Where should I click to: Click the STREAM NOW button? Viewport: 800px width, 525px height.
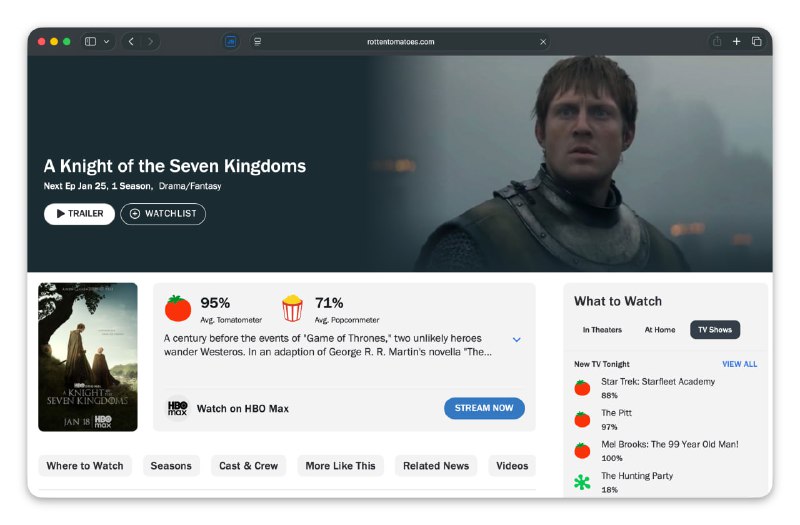(x=484, y=408)
